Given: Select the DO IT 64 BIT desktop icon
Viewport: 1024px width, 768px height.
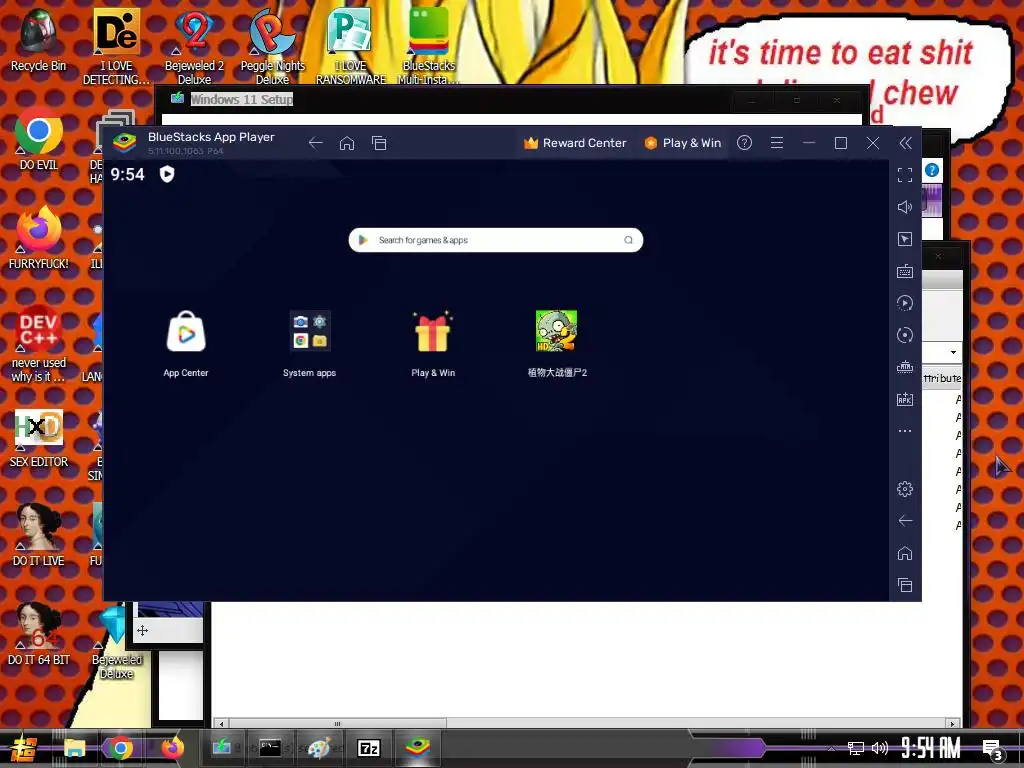Looking at the screenshot, I should click(39, 633).
